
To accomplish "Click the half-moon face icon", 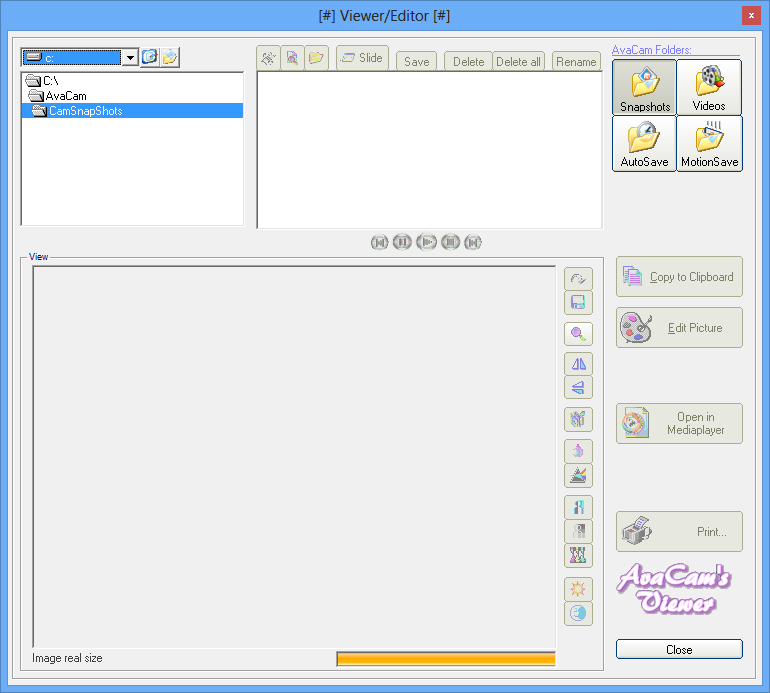I will click(578, 613).
